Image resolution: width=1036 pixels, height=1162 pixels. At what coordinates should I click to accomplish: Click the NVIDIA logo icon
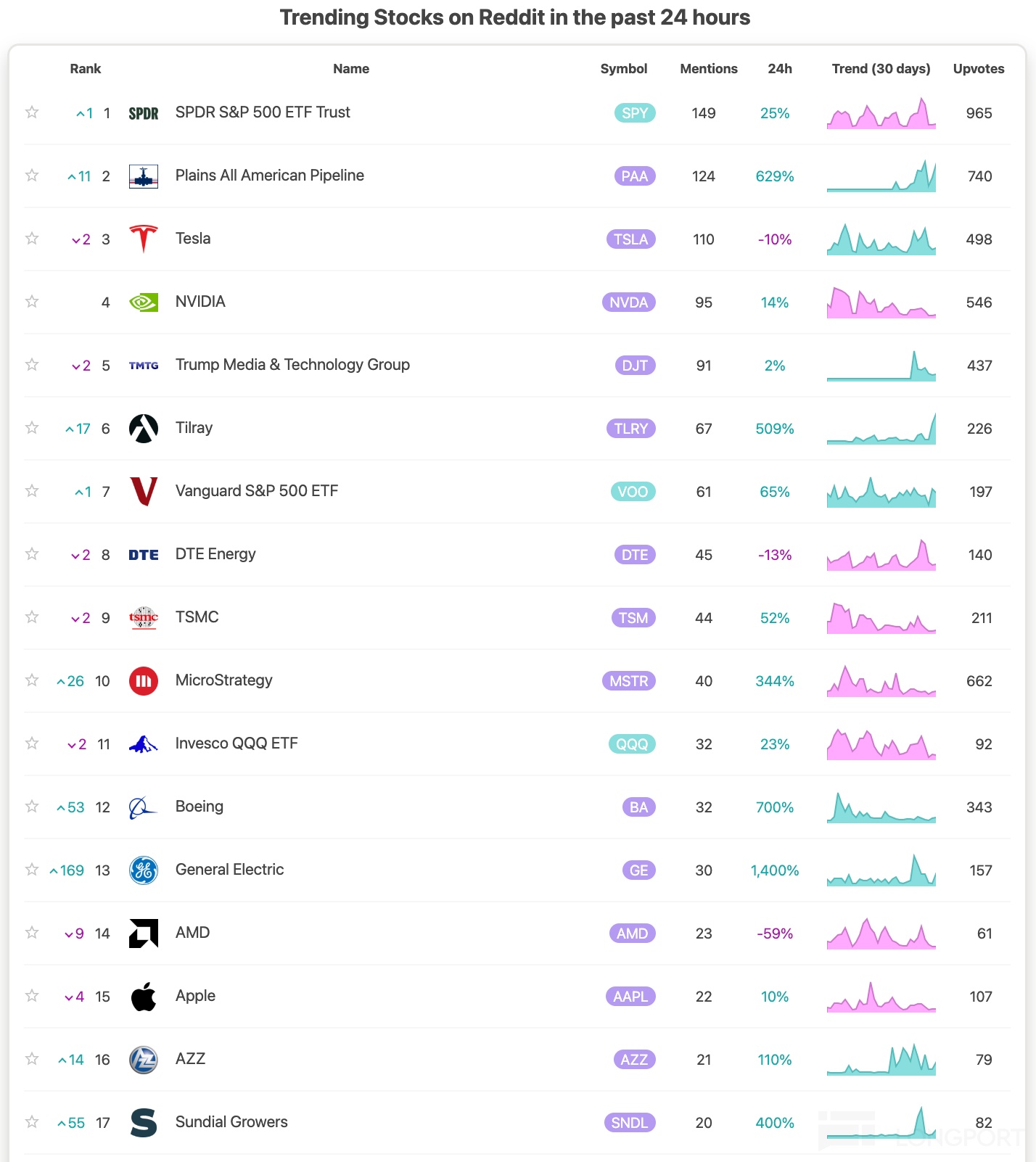pos(144,302)
